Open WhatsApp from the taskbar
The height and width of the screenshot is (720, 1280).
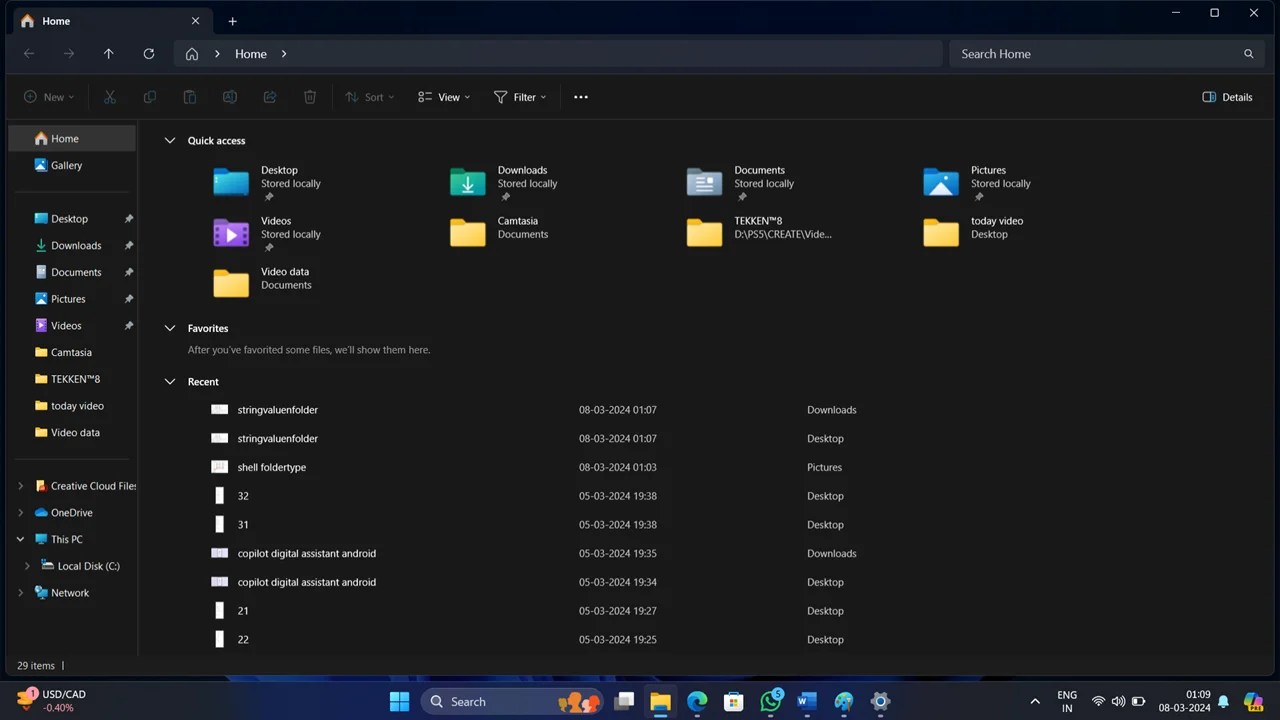tap(771, 701)
